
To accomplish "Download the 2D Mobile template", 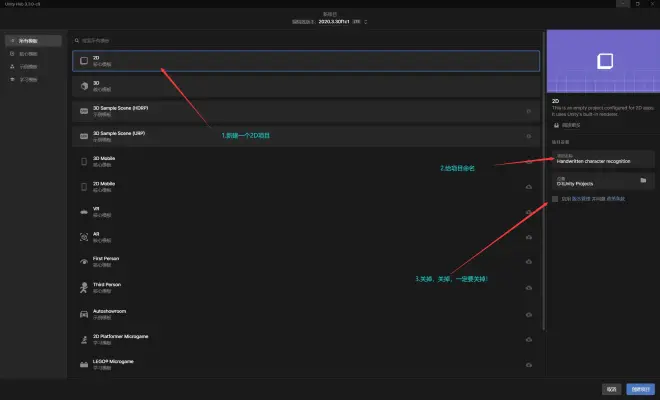I will 529,187.
